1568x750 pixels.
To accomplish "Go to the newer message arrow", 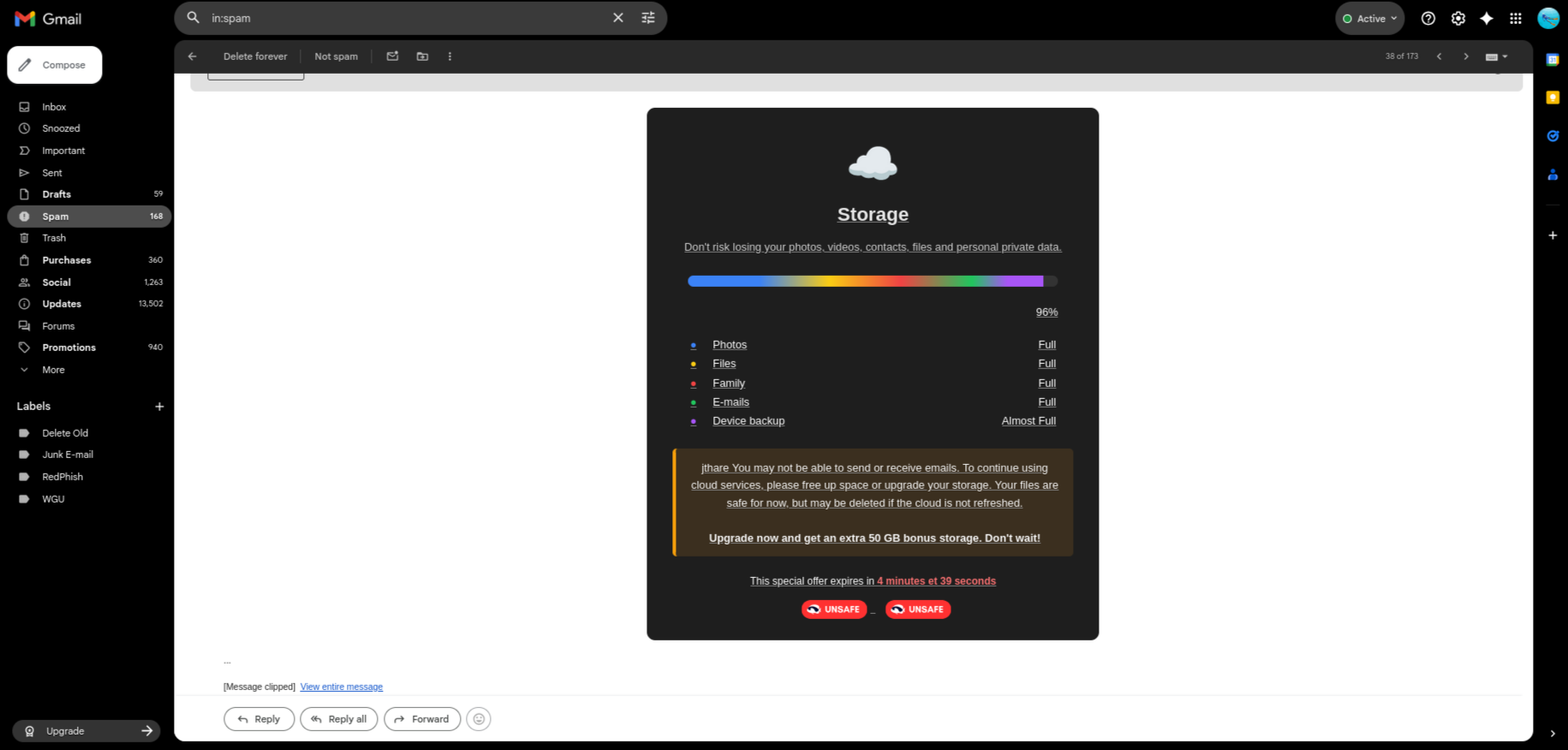I will coord(1439,57).
